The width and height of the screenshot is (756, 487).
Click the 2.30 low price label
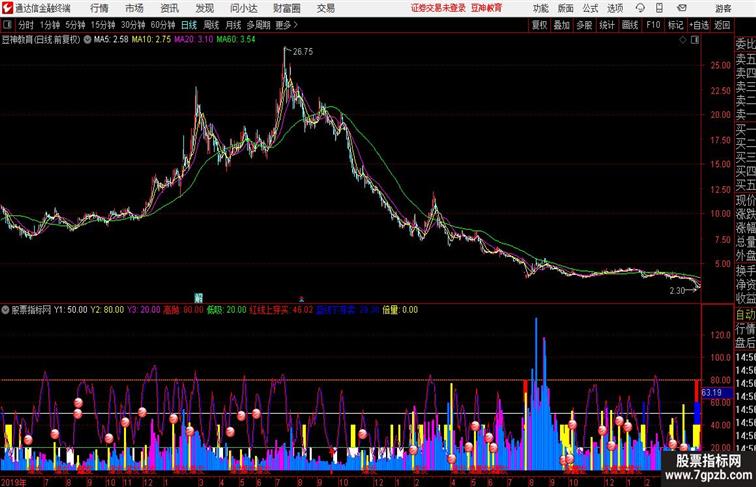coord(677,291)
